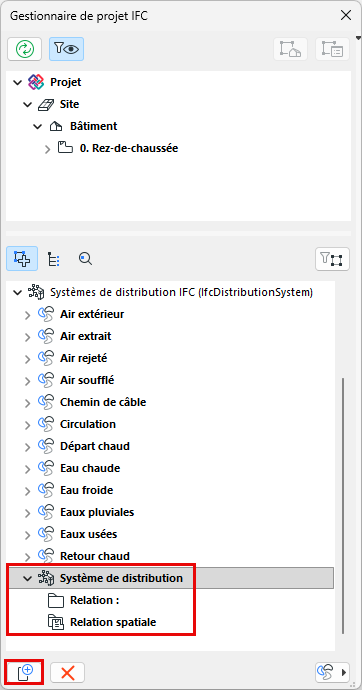
Task: Select the Circulation label
Action: [88, 424]
